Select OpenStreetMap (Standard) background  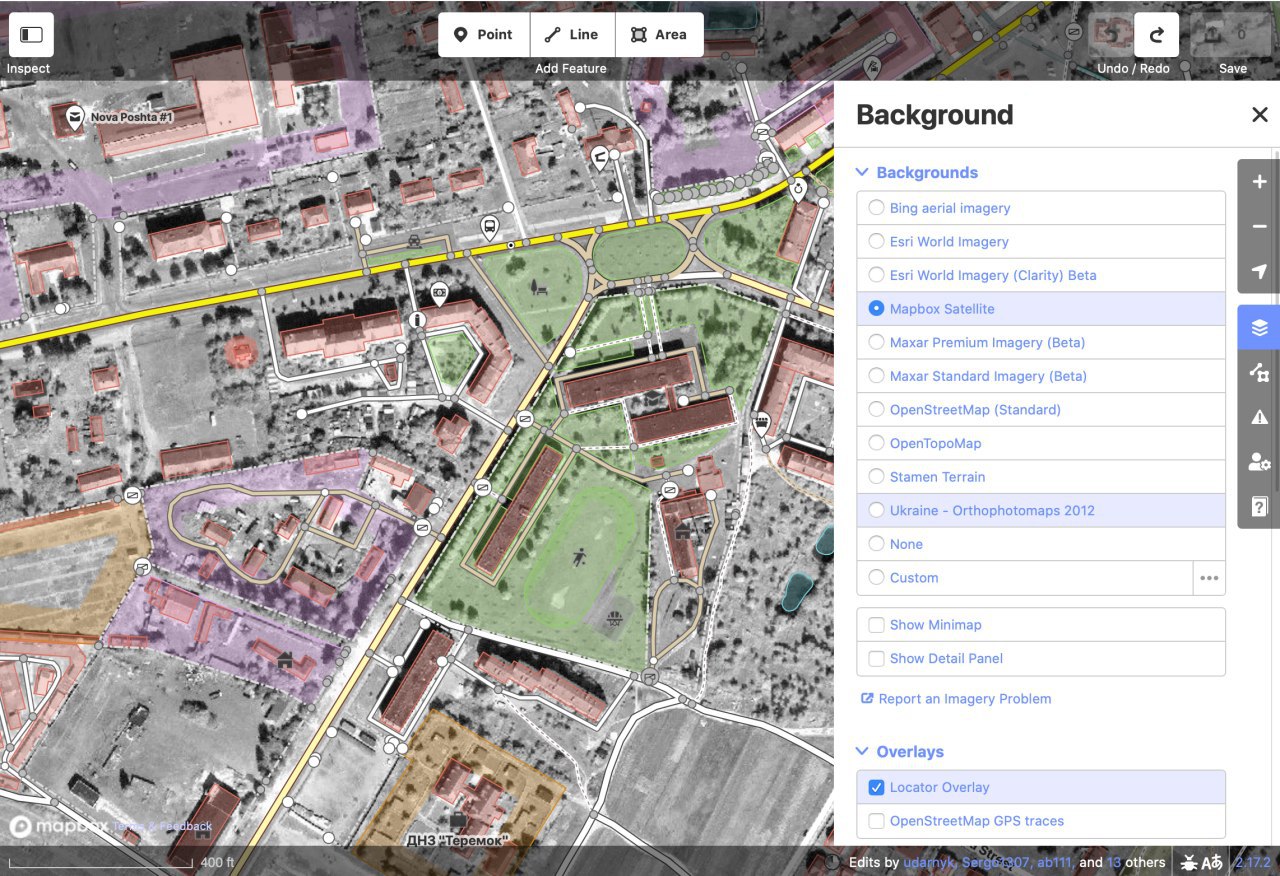tap(1041, 410)
